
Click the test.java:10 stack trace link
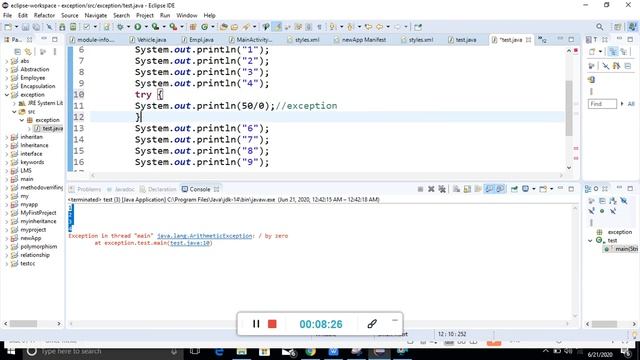click(x=190, y=243)
